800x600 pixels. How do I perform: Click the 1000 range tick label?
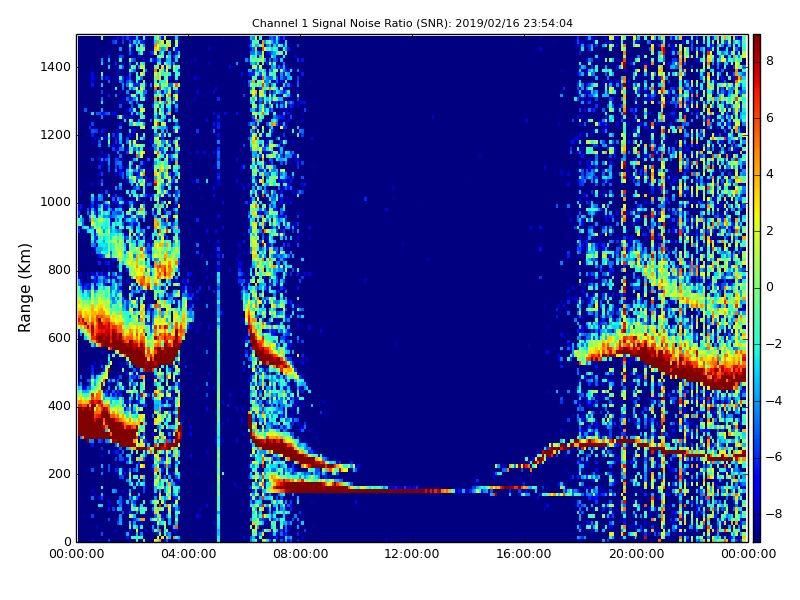pos(56,202)
